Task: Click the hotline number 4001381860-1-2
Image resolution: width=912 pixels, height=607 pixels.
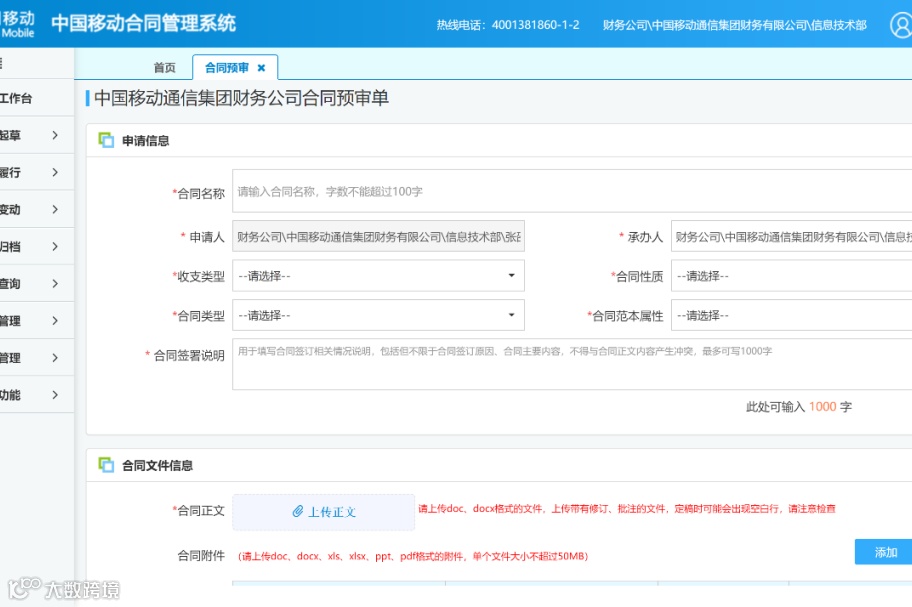Action: (x=536, y=25)
